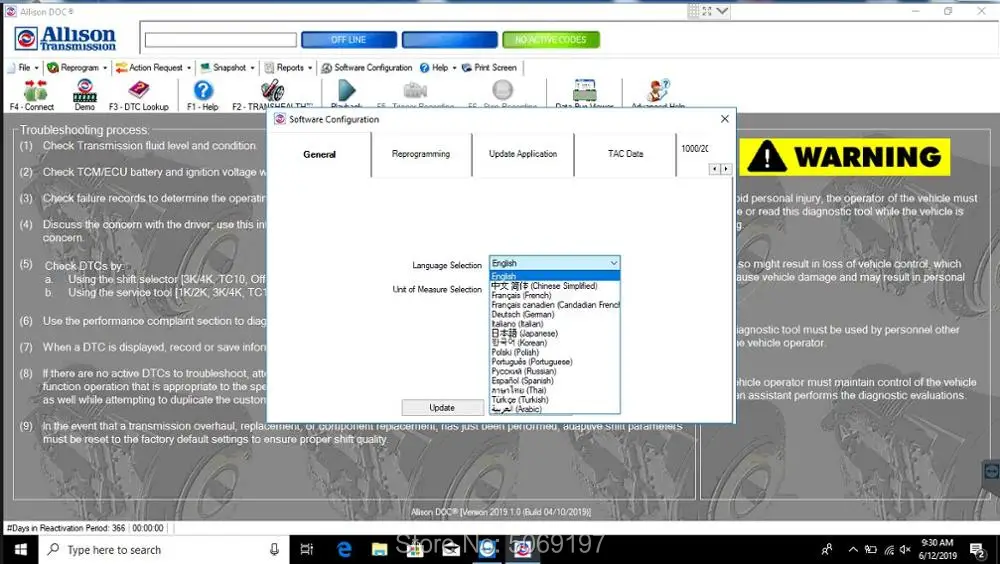This screenshot has width=1000, height=564.
Task: Open the Action Center notifications icon
Action: coord(977,549)
